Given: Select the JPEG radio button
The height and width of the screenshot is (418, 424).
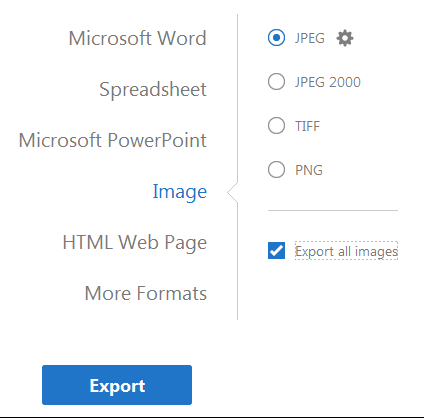Looking at the screenshot, I should tap(276, 38).
